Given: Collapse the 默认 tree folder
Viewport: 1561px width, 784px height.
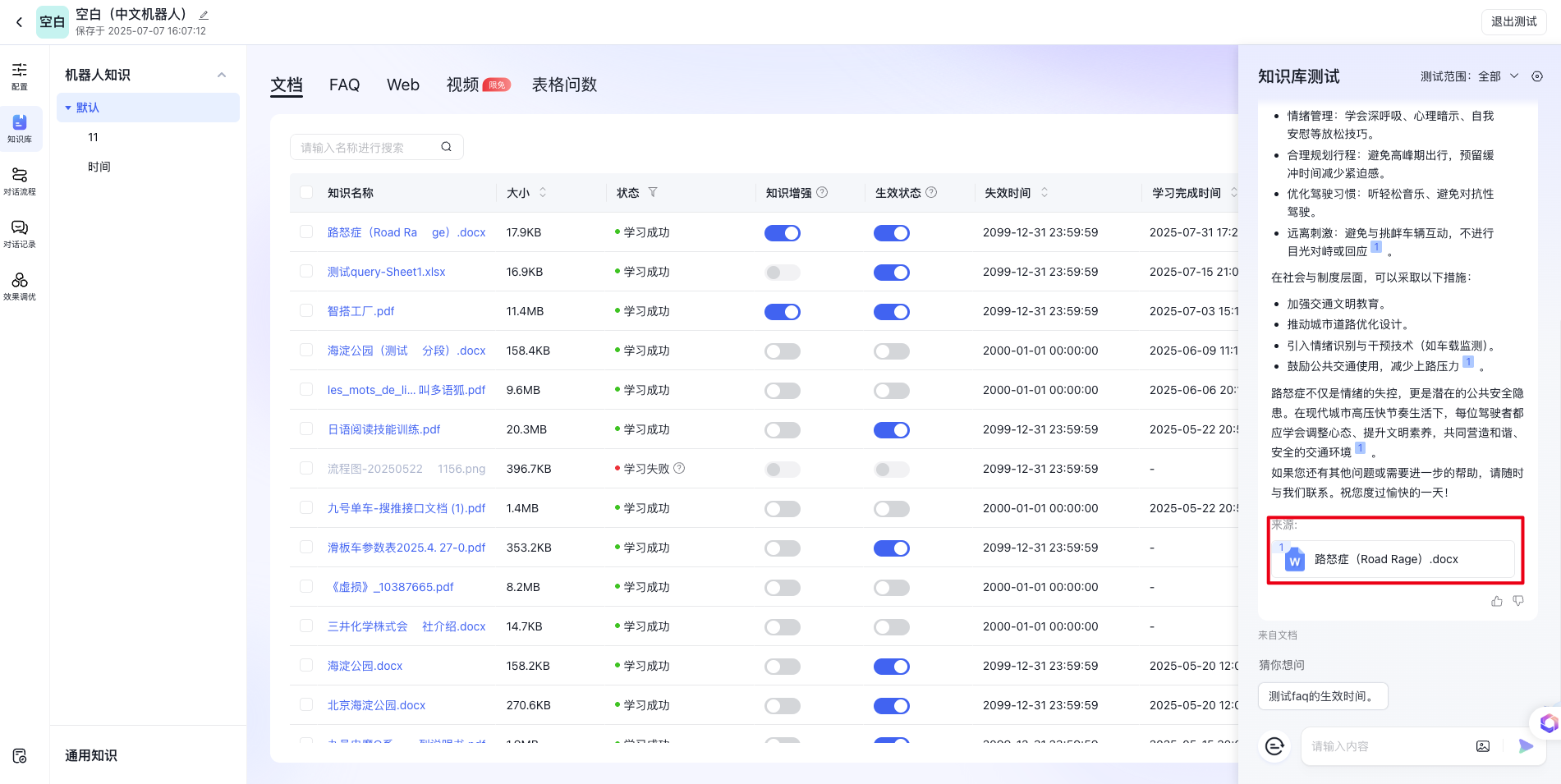Looking at the screenshot, I should [x=68, y=108].
